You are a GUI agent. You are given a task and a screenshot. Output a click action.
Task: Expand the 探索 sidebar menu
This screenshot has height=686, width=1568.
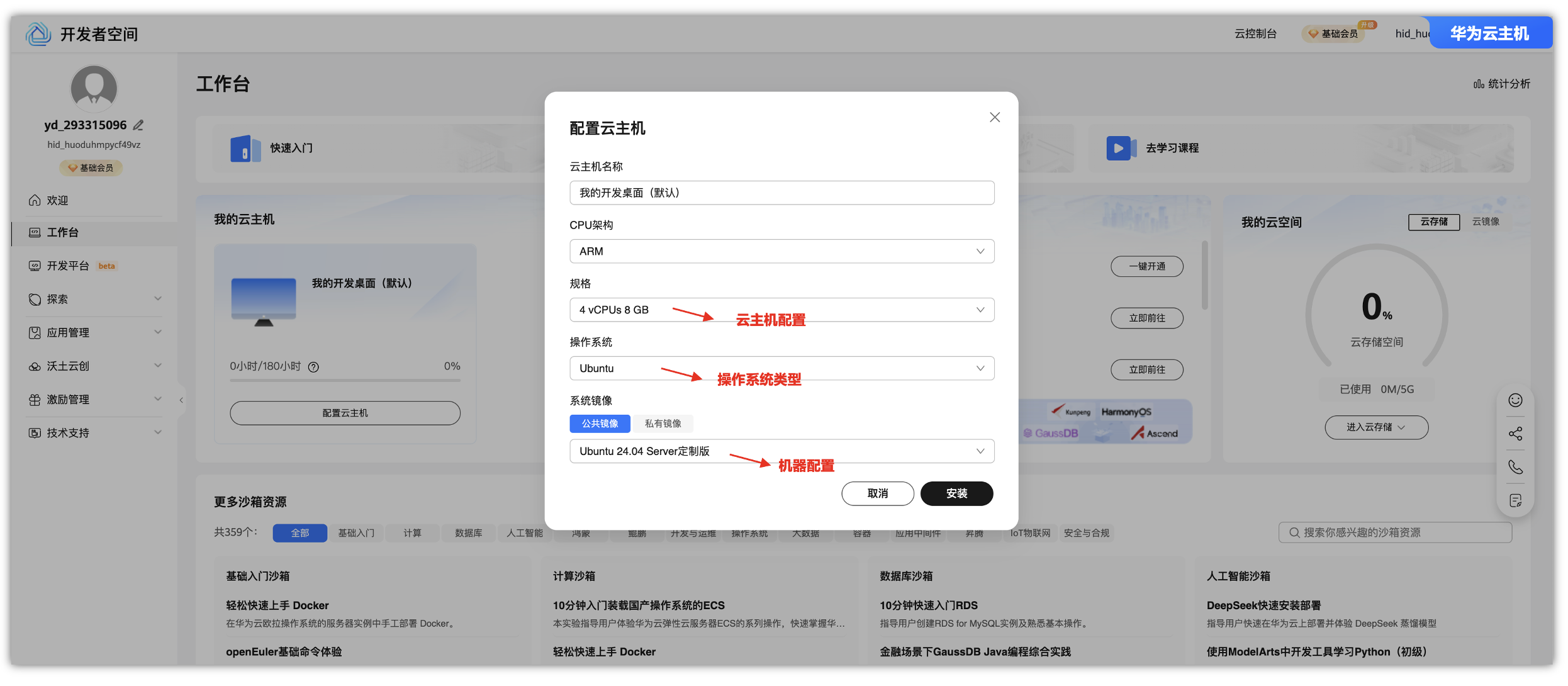(158, 298)
